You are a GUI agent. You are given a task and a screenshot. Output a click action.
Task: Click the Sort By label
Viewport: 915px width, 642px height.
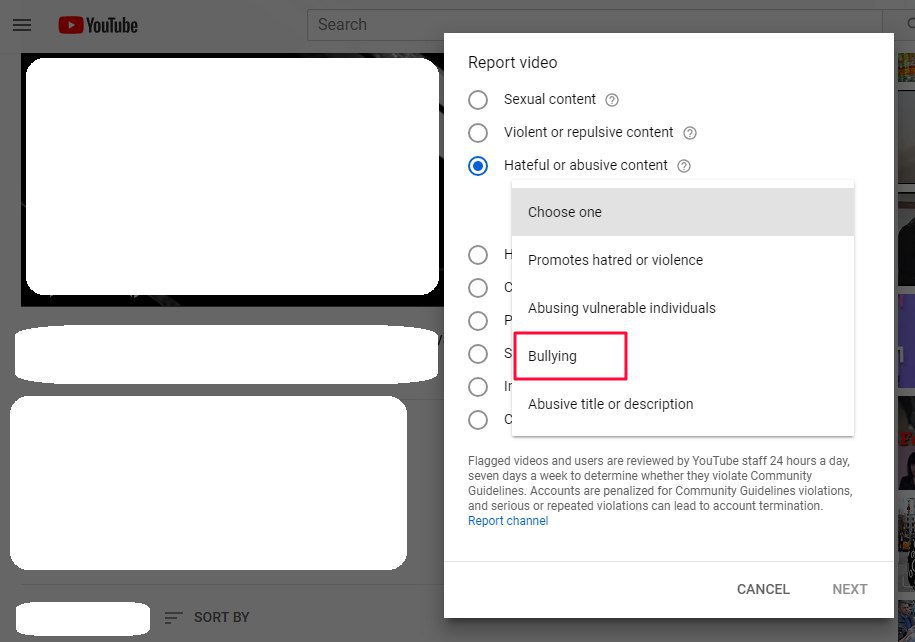coord(221,617)
